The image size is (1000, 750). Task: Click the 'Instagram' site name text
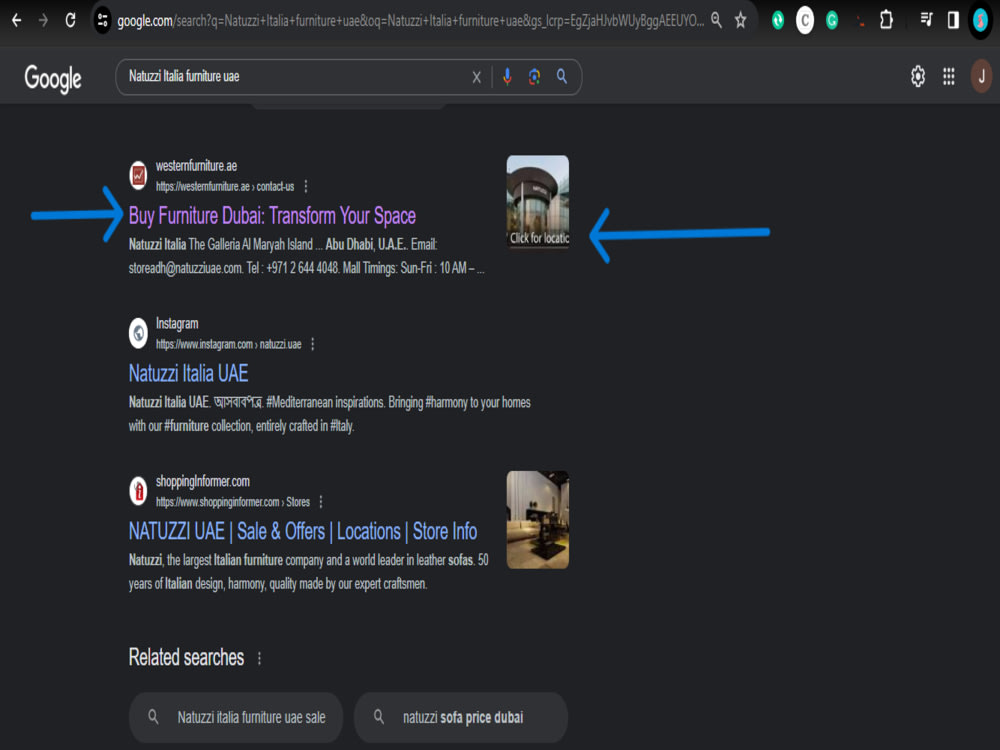(x=177, y=324)
